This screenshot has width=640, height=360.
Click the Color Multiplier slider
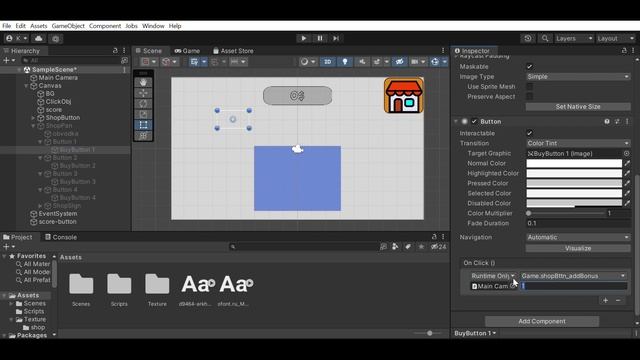[566, 213]
